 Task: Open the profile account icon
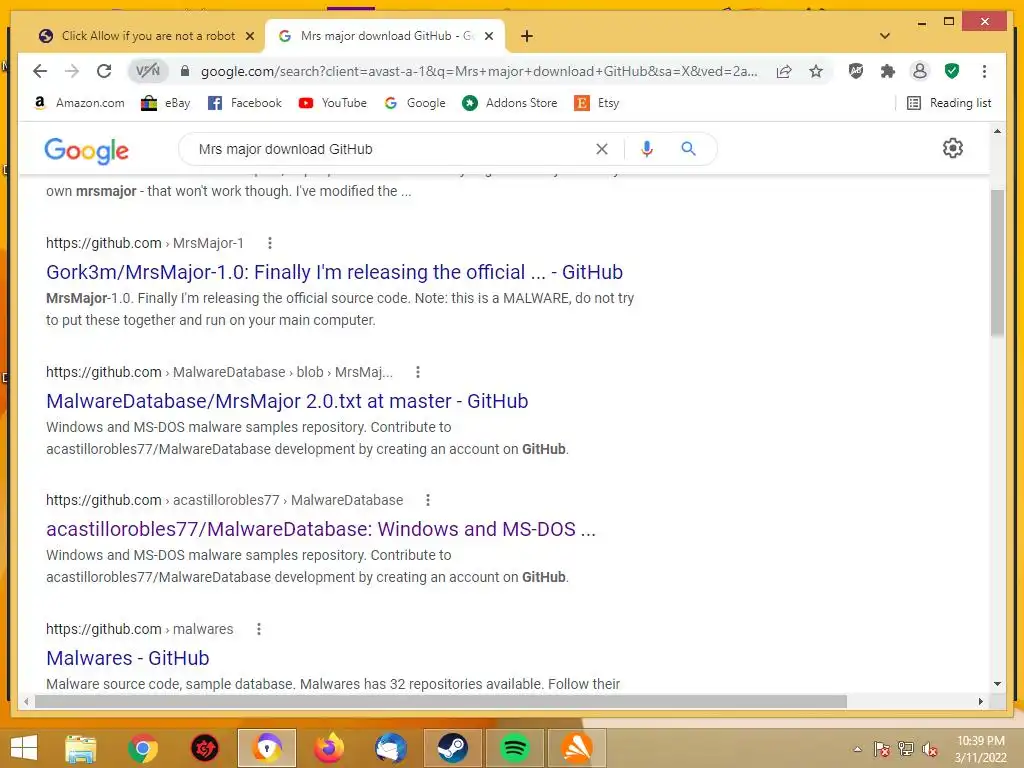(920, 71)
